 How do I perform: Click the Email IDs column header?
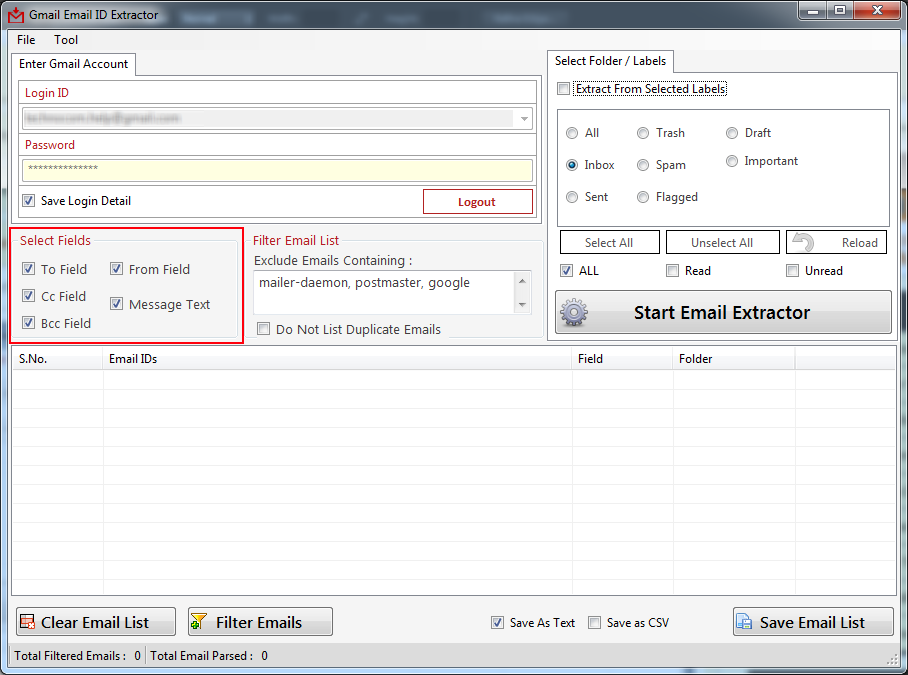tap(338, 359)
